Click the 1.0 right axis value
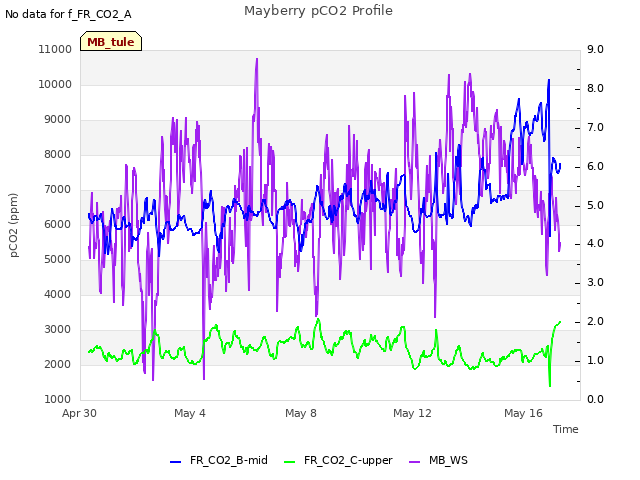Screen dimensions: 640x480 point(595,360)
